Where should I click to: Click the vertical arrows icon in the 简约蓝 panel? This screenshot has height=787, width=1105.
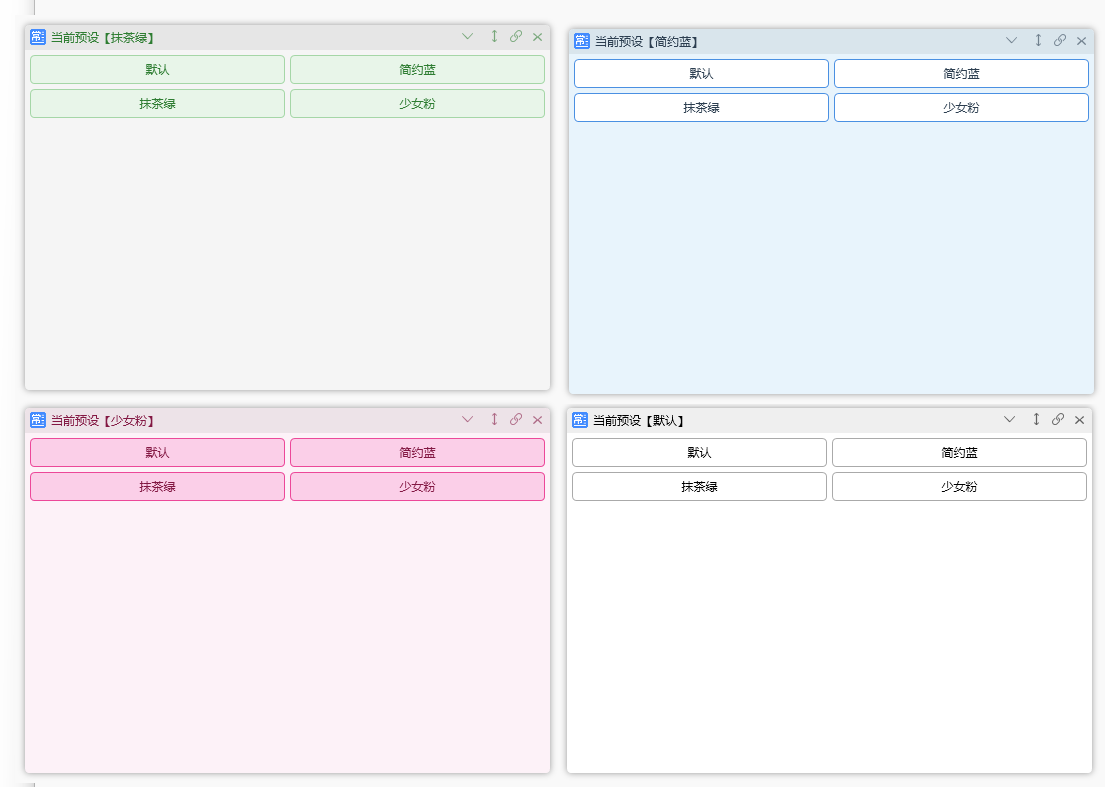[x=1038, y=41]
